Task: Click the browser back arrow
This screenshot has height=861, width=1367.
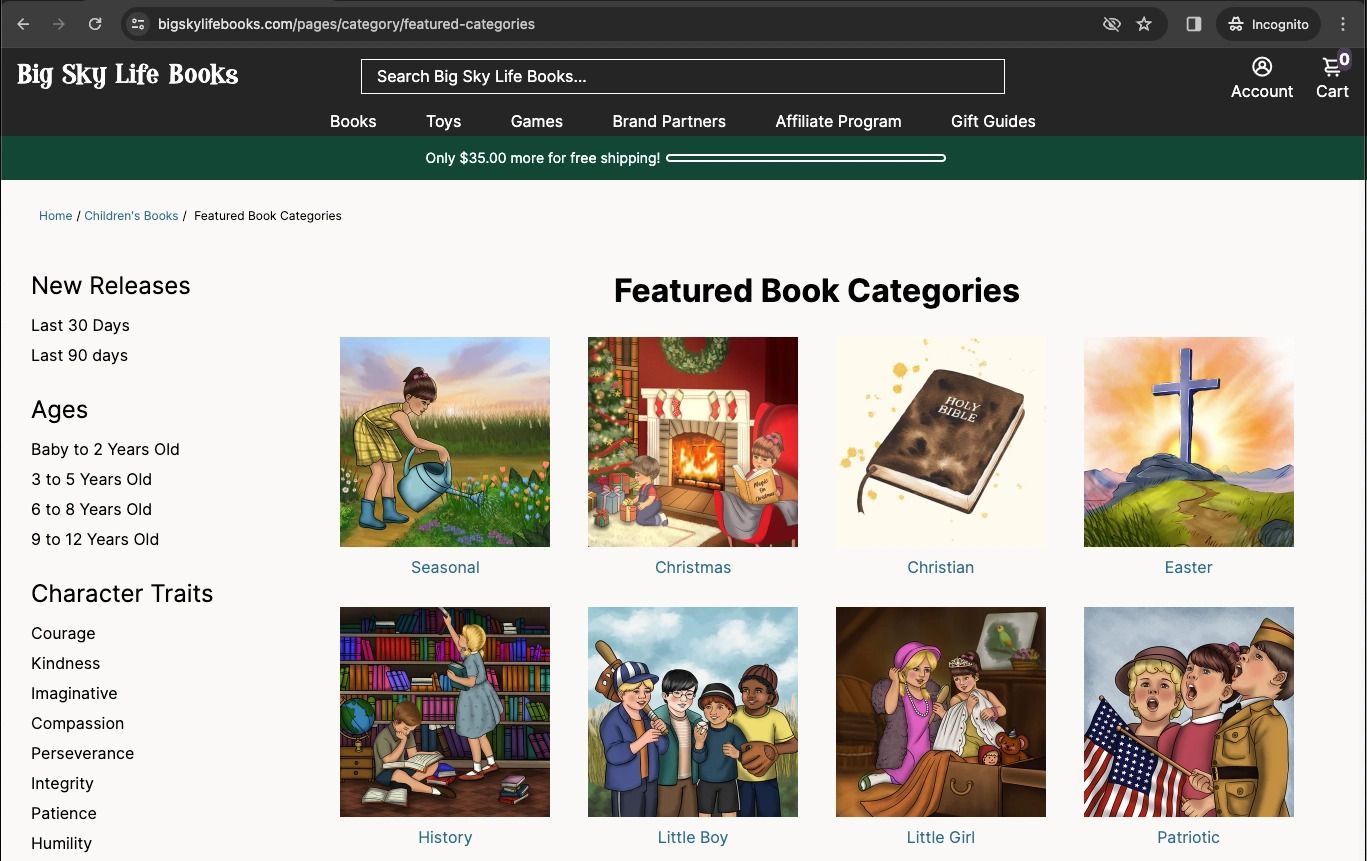Action: coord(23,24)
